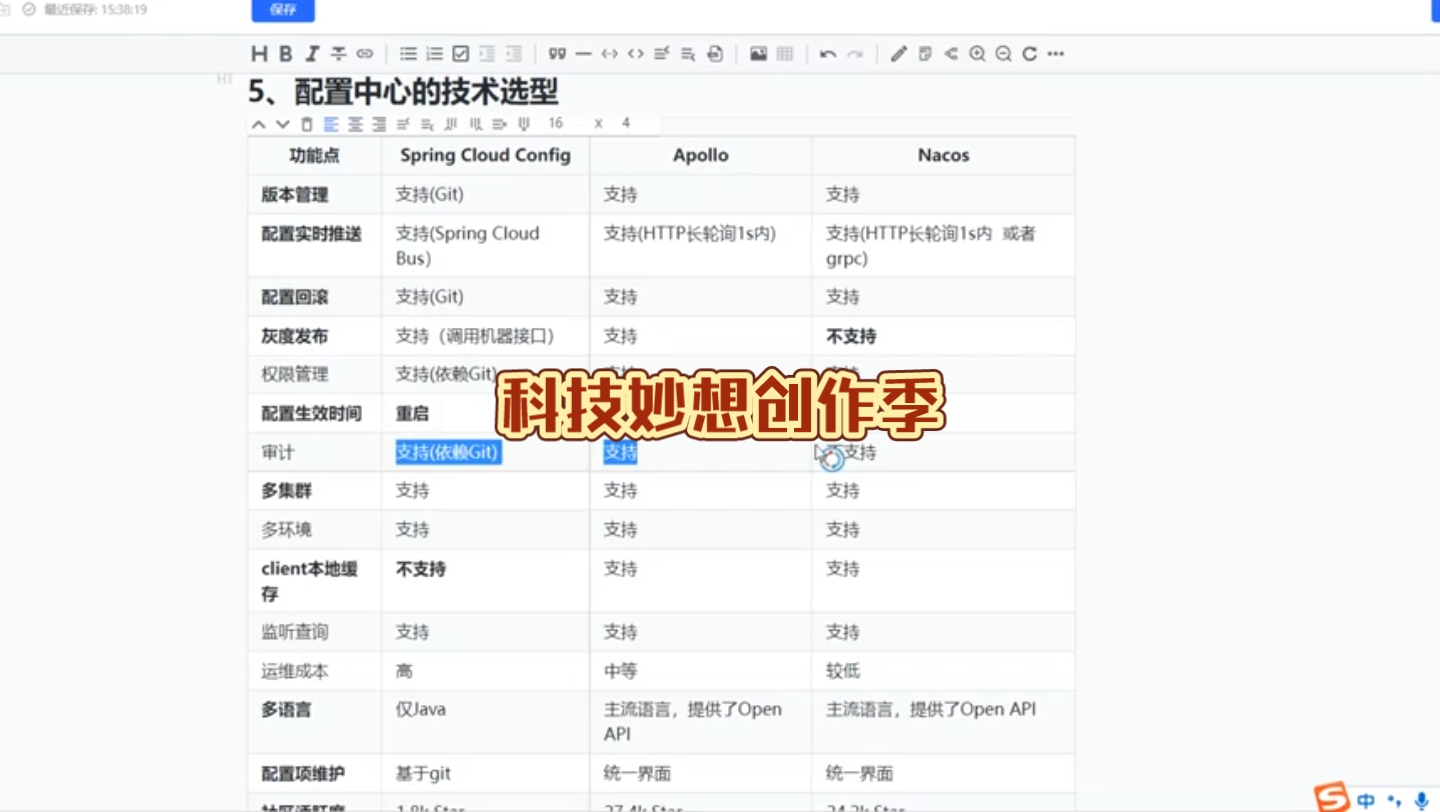The image size is (1440, 812).
Task: Click the 仅Java cell
Action: (421, 709)
